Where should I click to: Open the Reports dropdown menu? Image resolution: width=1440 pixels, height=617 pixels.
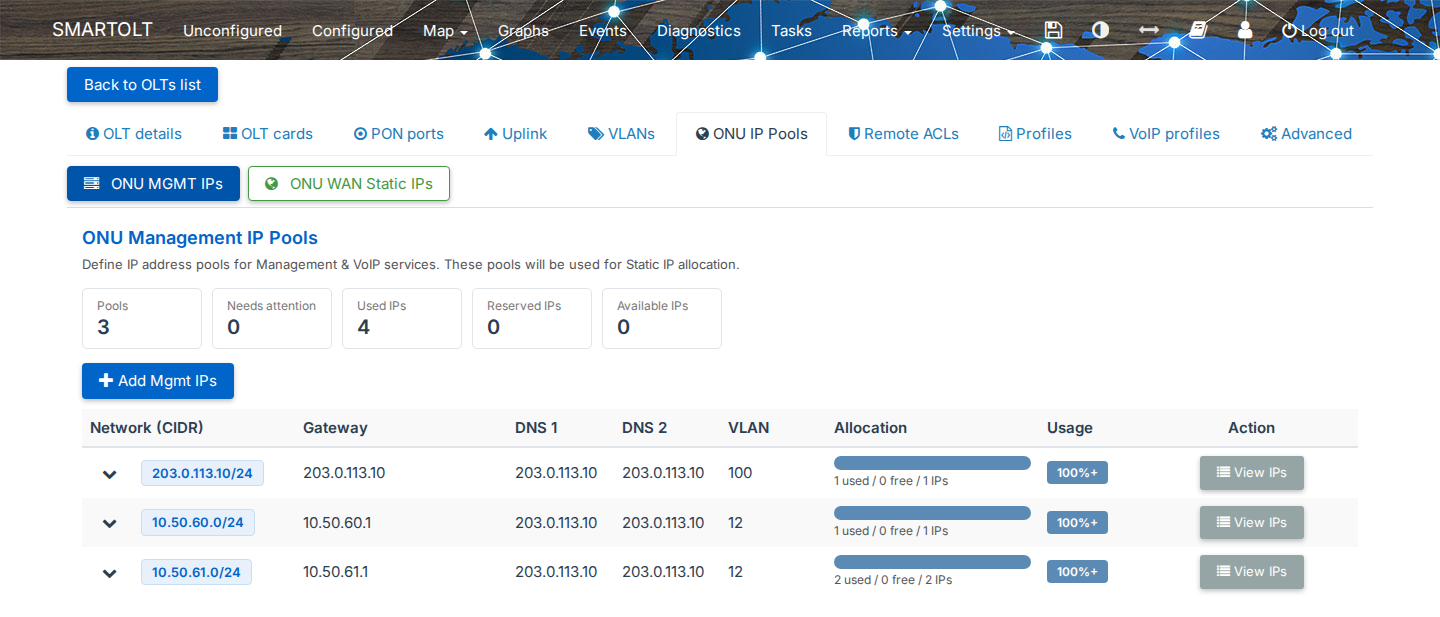point(876,31)
